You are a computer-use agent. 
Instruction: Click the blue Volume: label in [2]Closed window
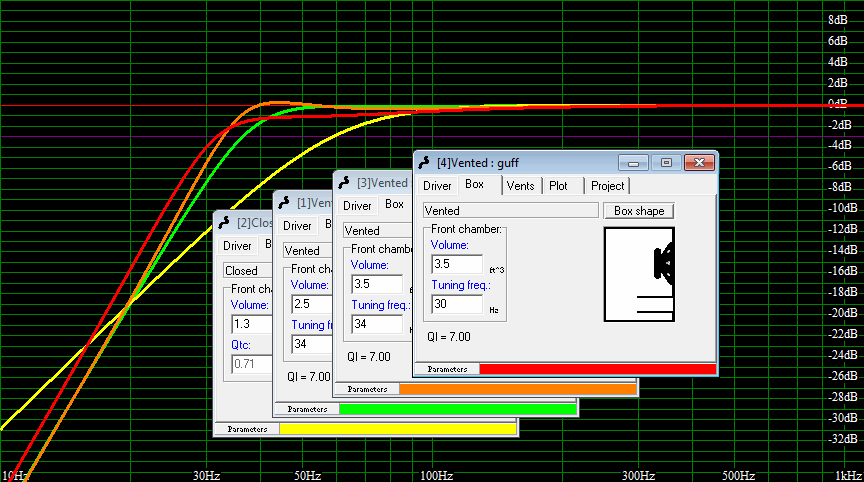250,305
